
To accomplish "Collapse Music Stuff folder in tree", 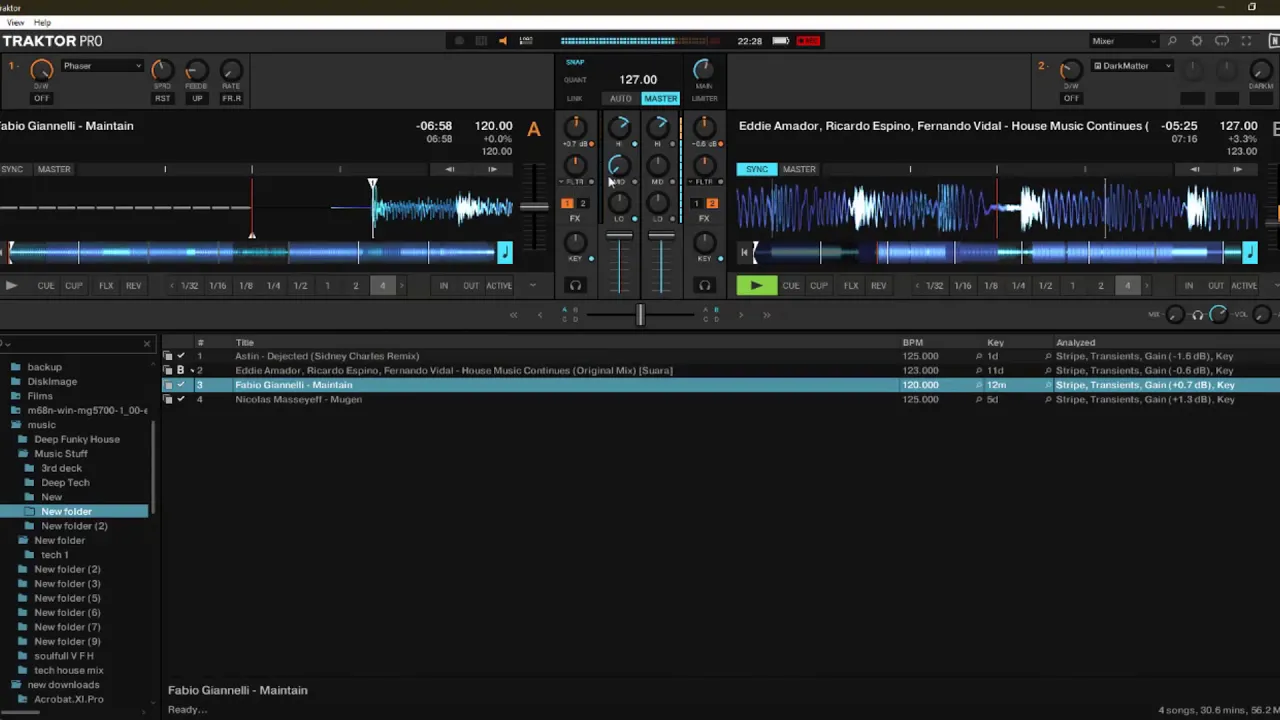I will 23,454.
